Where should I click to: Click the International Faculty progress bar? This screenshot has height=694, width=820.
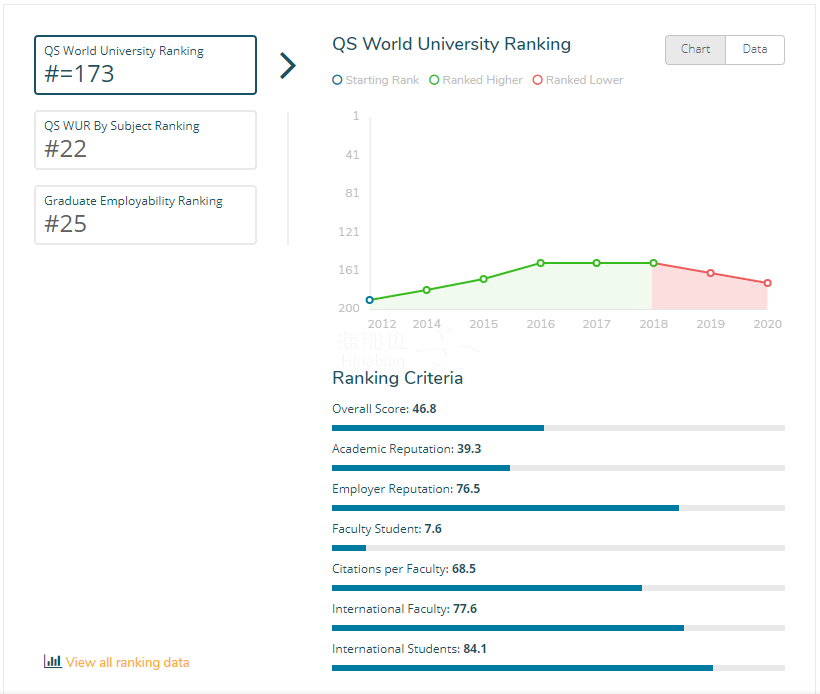click(559, 628)
